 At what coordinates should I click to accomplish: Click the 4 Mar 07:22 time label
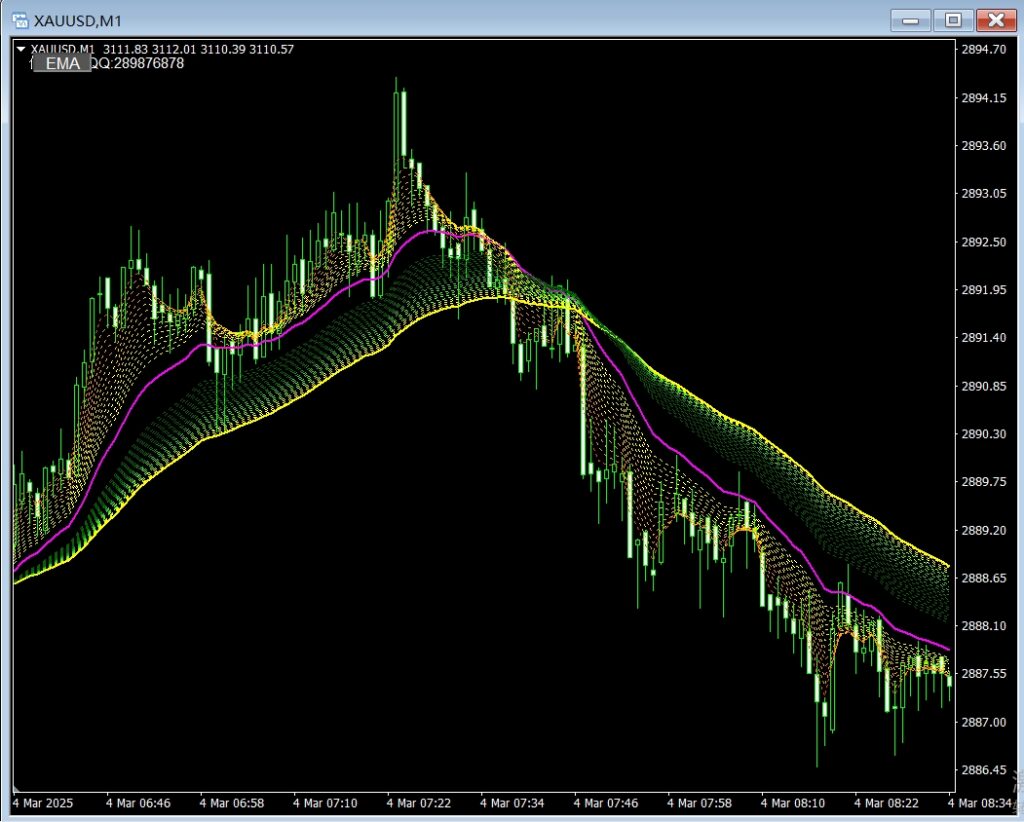click(419, 803)
